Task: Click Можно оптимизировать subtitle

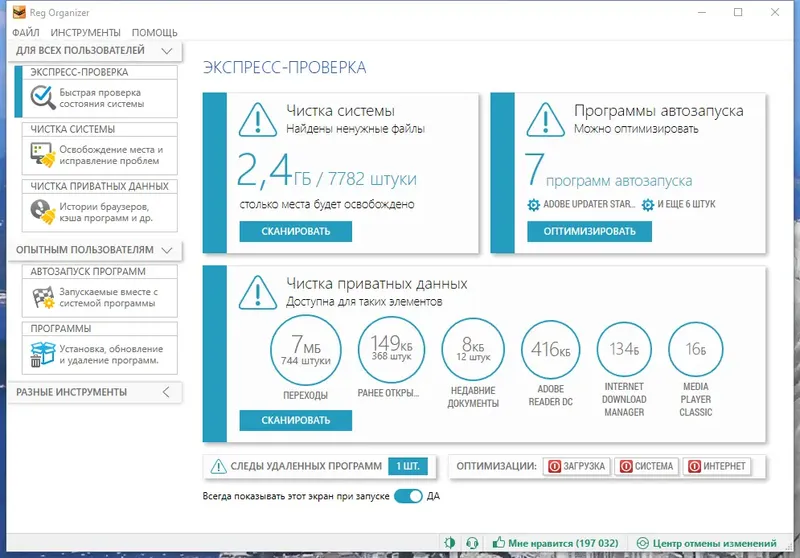Action: point(636,129)
